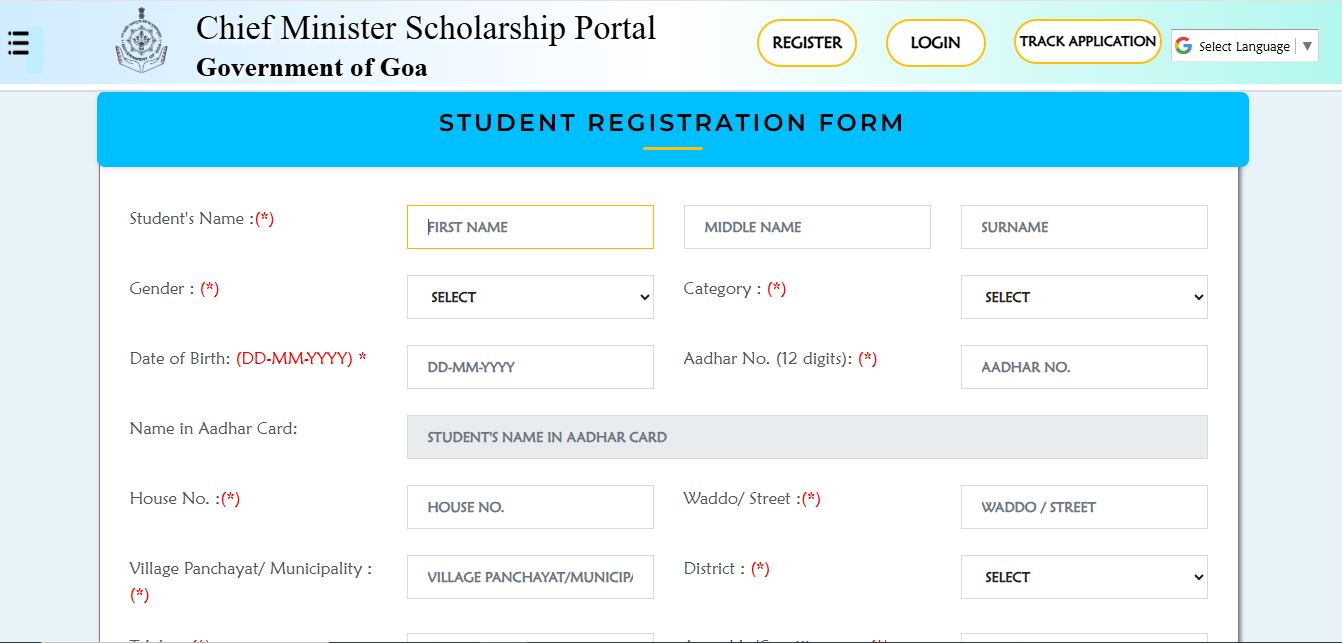Open the Select Language dropdown
This screenshot has width=1342, height=643.
(x=1245, y=46)
